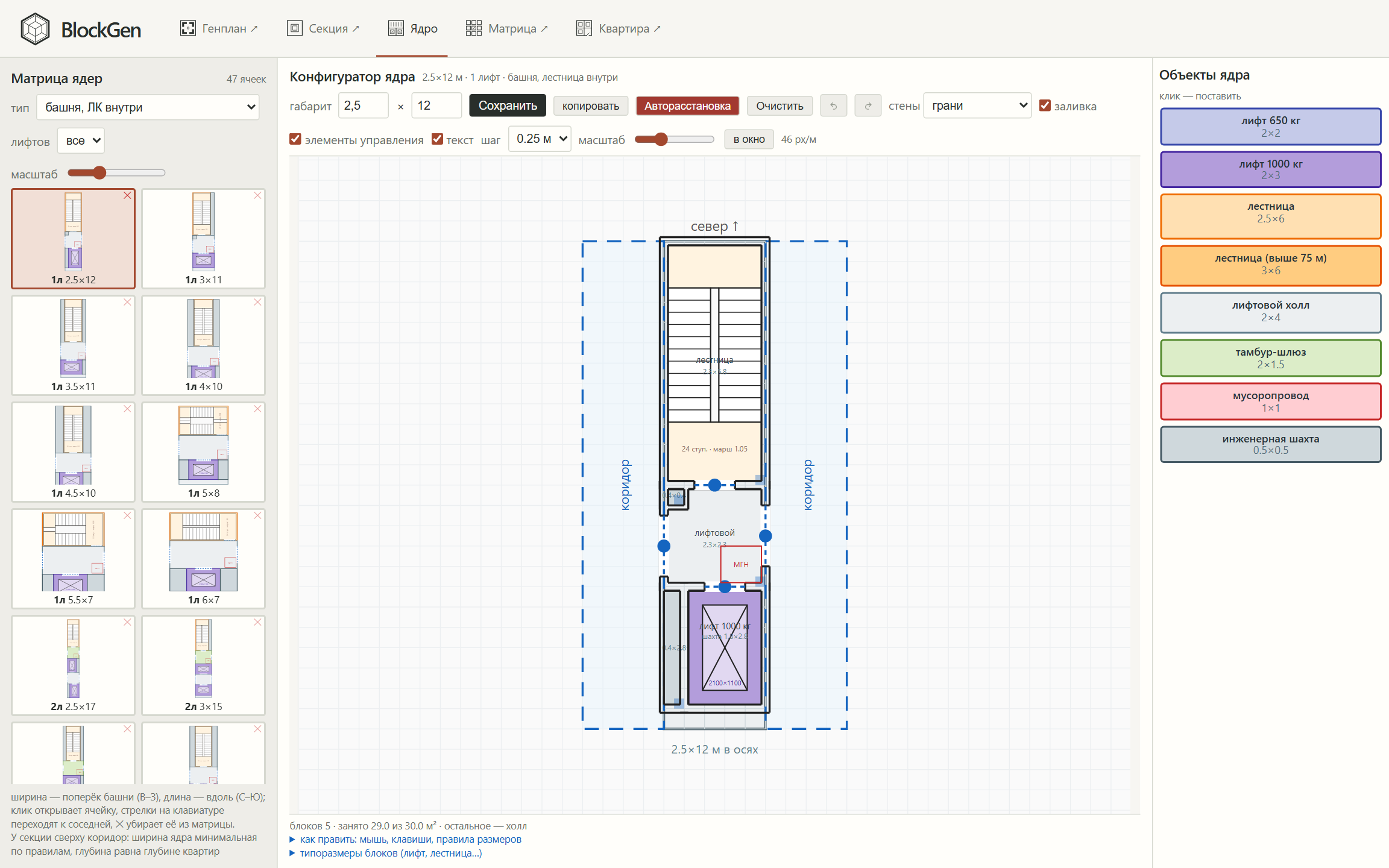The image size is (1389, 868).
Task: Click the габарит width field
Action: 364,106
